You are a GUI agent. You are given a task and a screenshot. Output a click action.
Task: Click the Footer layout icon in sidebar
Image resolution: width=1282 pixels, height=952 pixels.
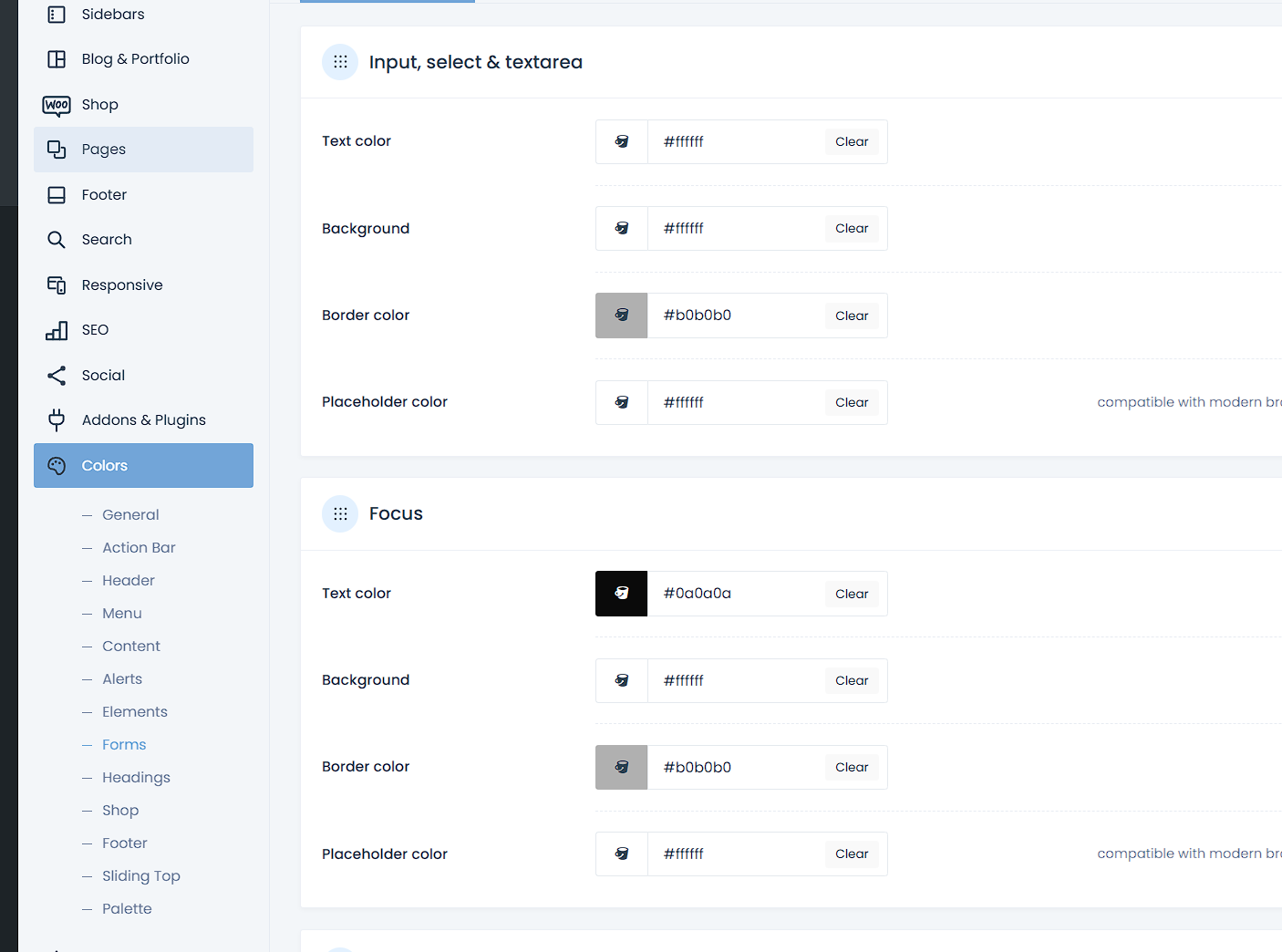tap(57, 195)
